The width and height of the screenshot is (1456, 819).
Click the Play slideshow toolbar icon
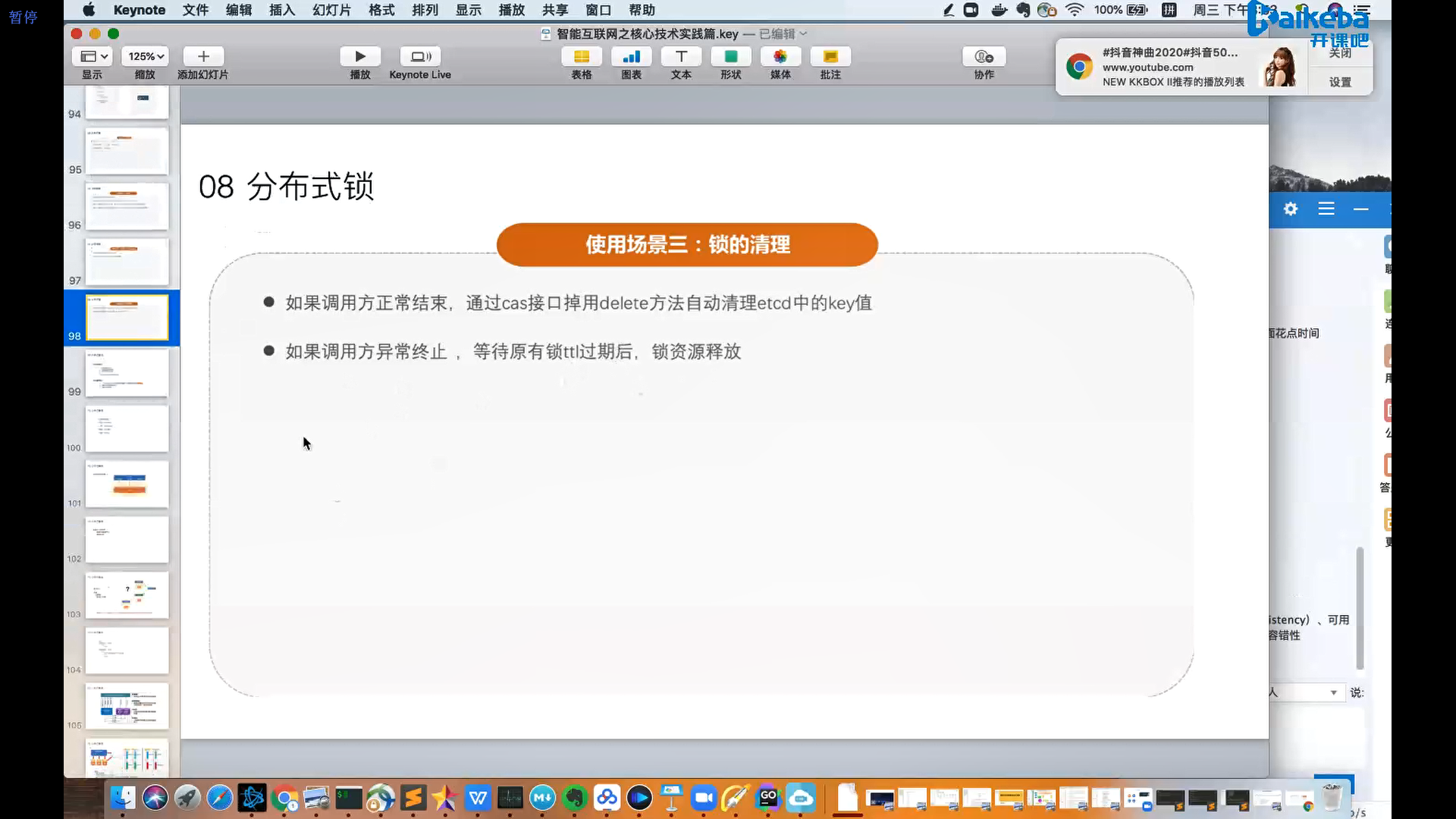(x=359, y=57)
